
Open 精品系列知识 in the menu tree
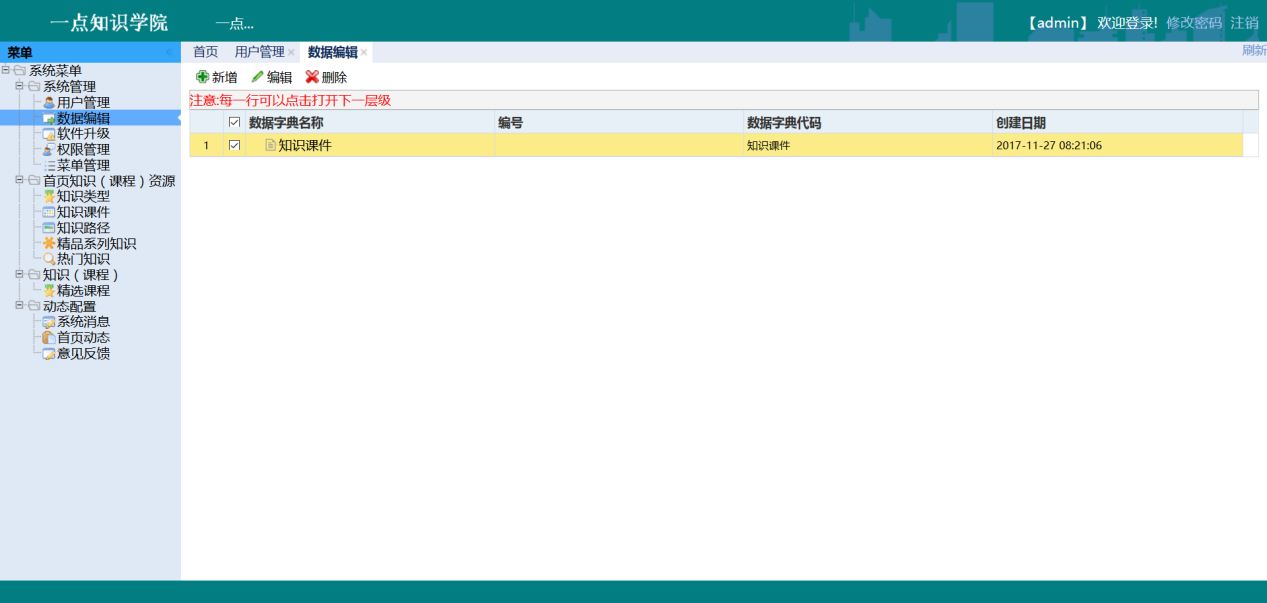tap(96, 244)
